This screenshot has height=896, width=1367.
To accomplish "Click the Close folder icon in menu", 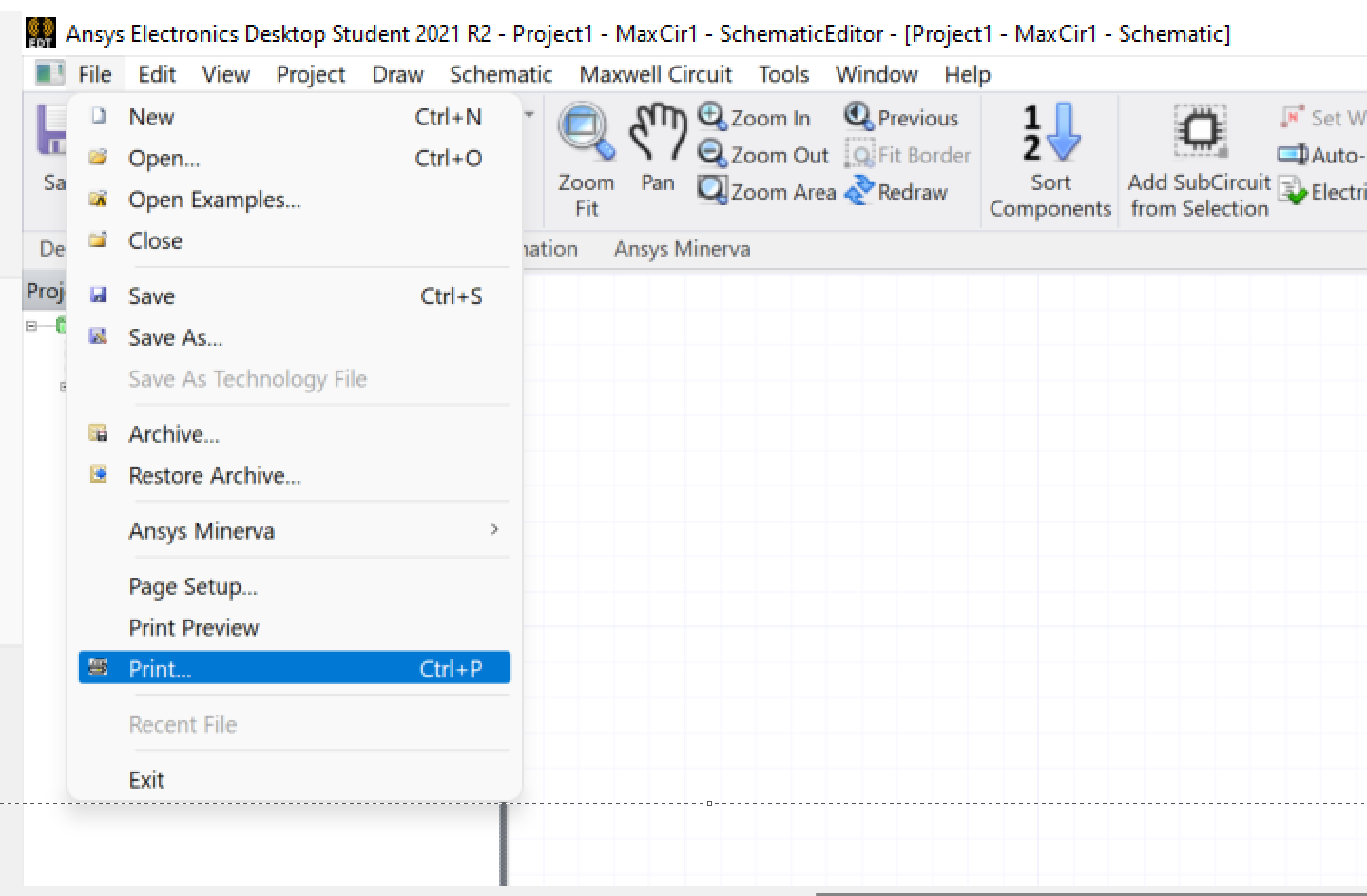I will (x=98, y=239).
